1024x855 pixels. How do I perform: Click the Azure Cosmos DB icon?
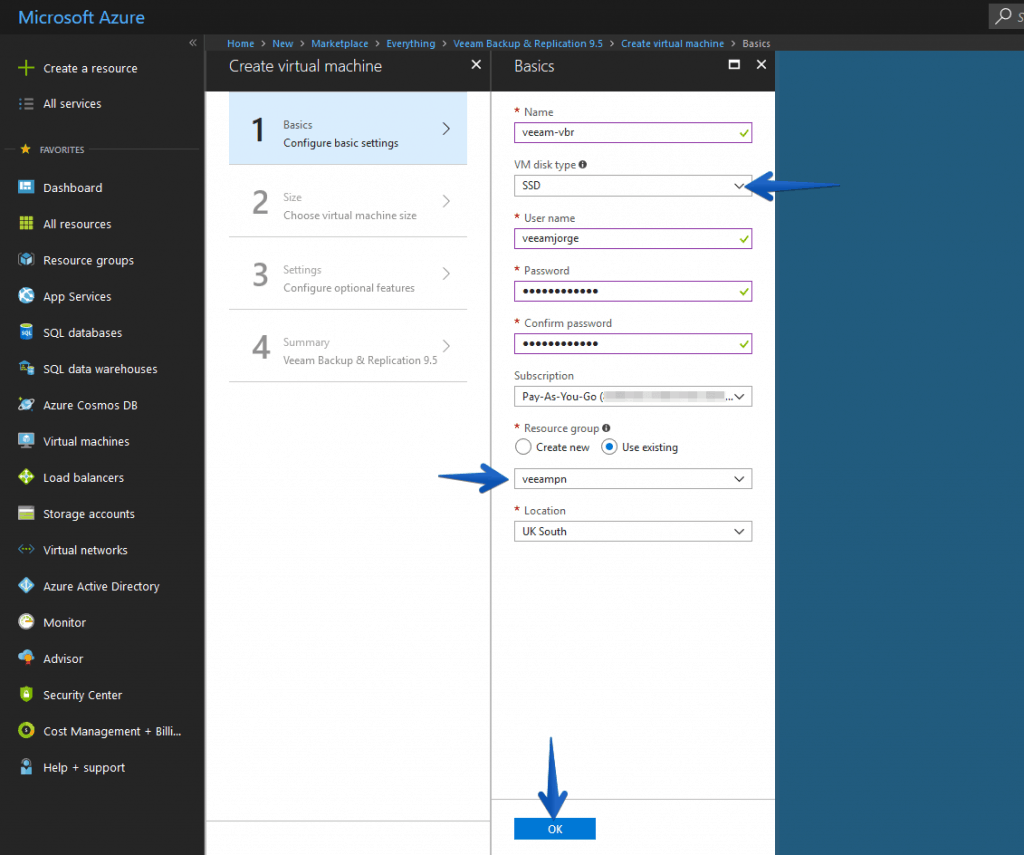(x=26, y=404)
